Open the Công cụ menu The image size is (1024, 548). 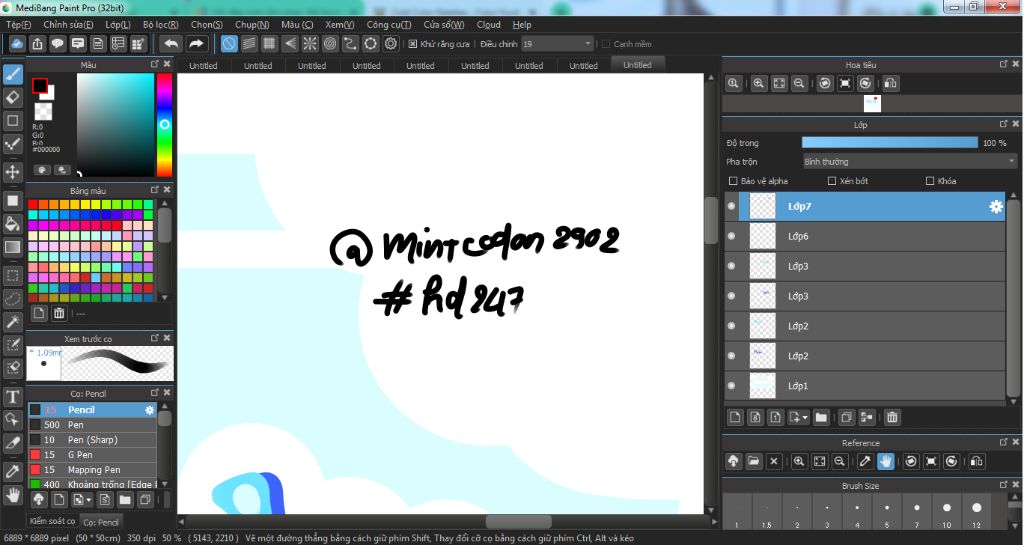pyautogui.click(x=389, y=24)
